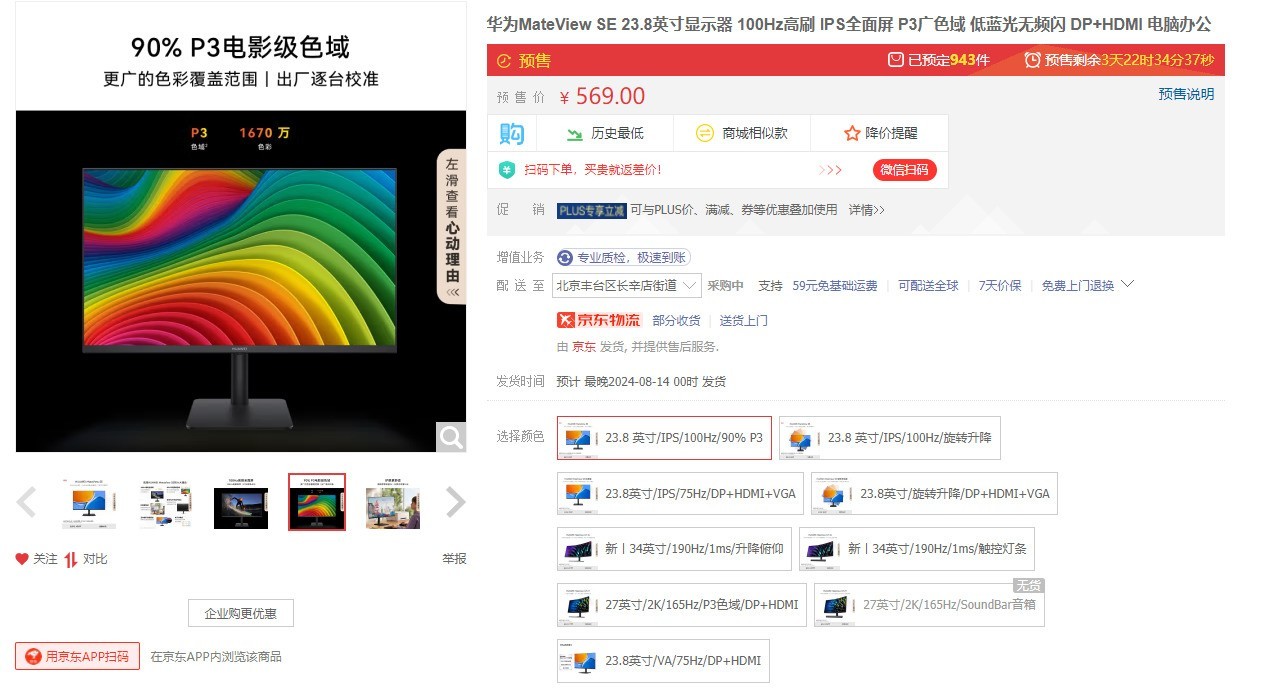Select the highlighted rainbow monitor thumbnail
The height and width of the screenshot is (695, 1262).
tap(317, 502)
